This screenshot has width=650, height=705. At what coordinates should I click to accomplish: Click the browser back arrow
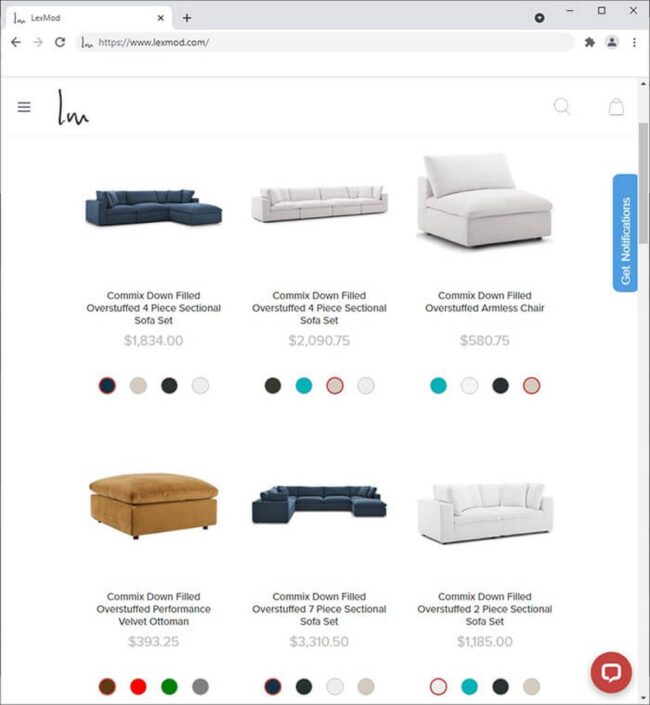pyautogui.click(x=16, y=42)
